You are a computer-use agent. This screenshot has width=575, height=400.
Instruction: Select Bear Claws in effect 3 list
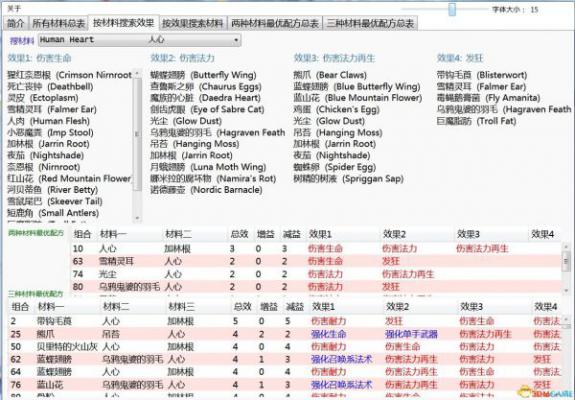click(330, 75)
